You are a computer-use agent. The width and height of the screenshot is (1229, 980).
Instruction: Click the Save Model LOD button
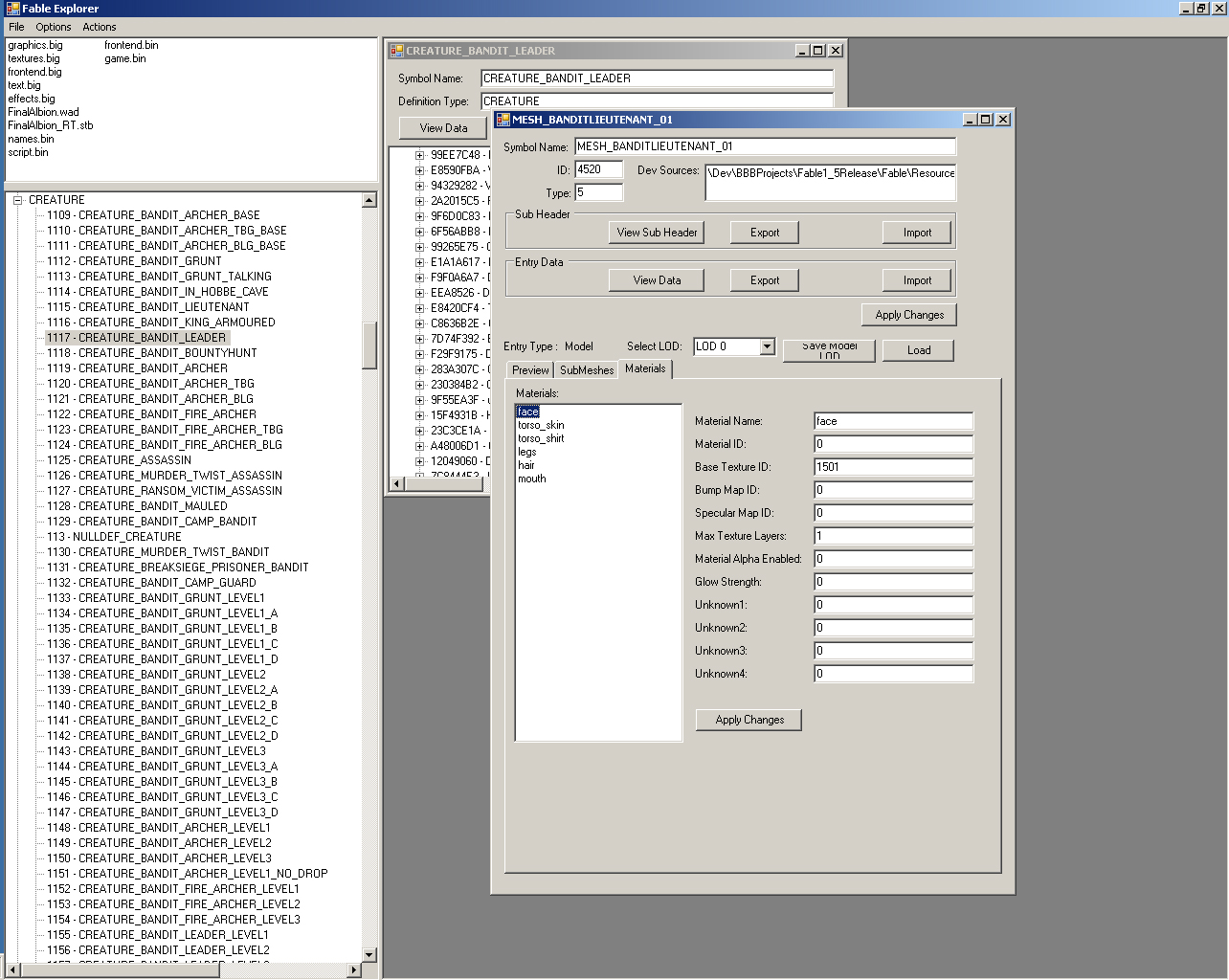(x=829, y=350)
